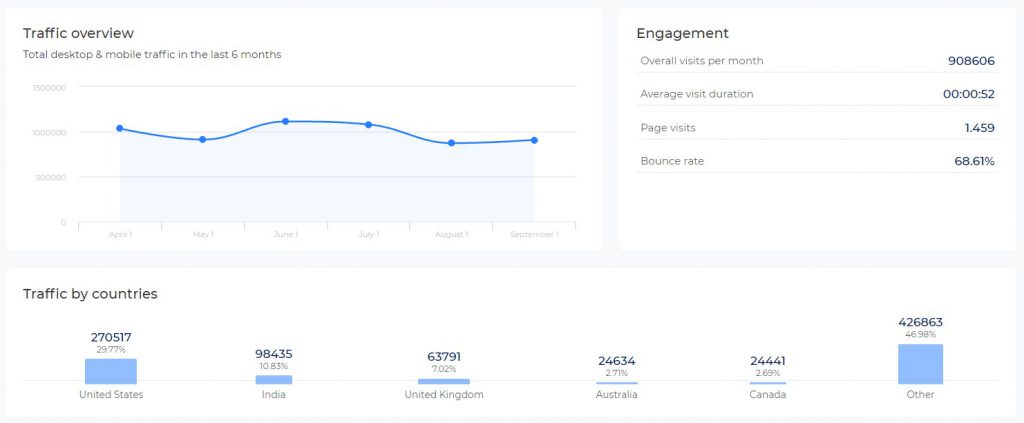Image resolution: width=1024 pixels, height=423 pixels.
Task: Click the India count 98435
Action: pos(274,354)
